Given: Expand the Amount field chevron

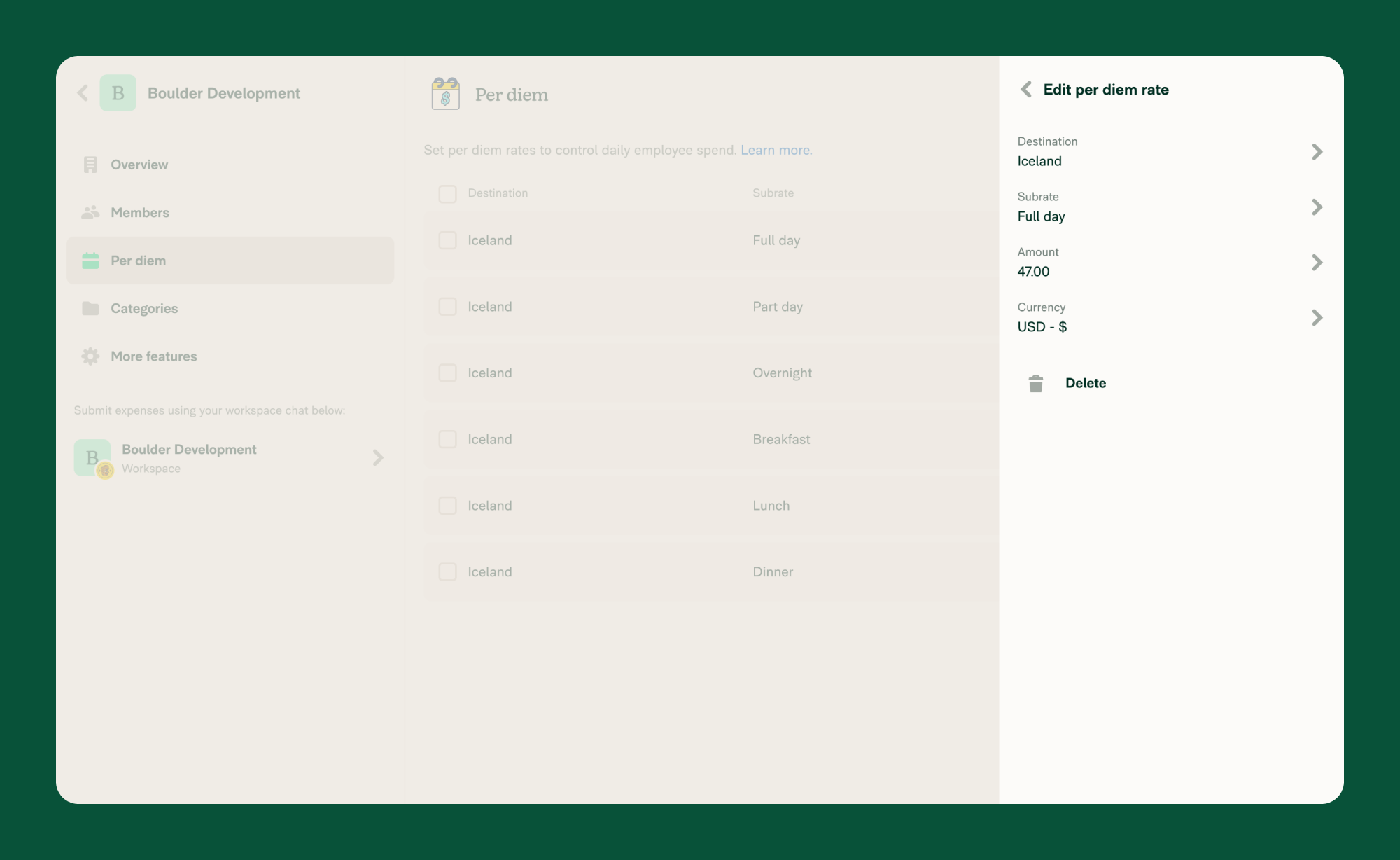Looking at the screenshot, I should (x=1318, y=262).
